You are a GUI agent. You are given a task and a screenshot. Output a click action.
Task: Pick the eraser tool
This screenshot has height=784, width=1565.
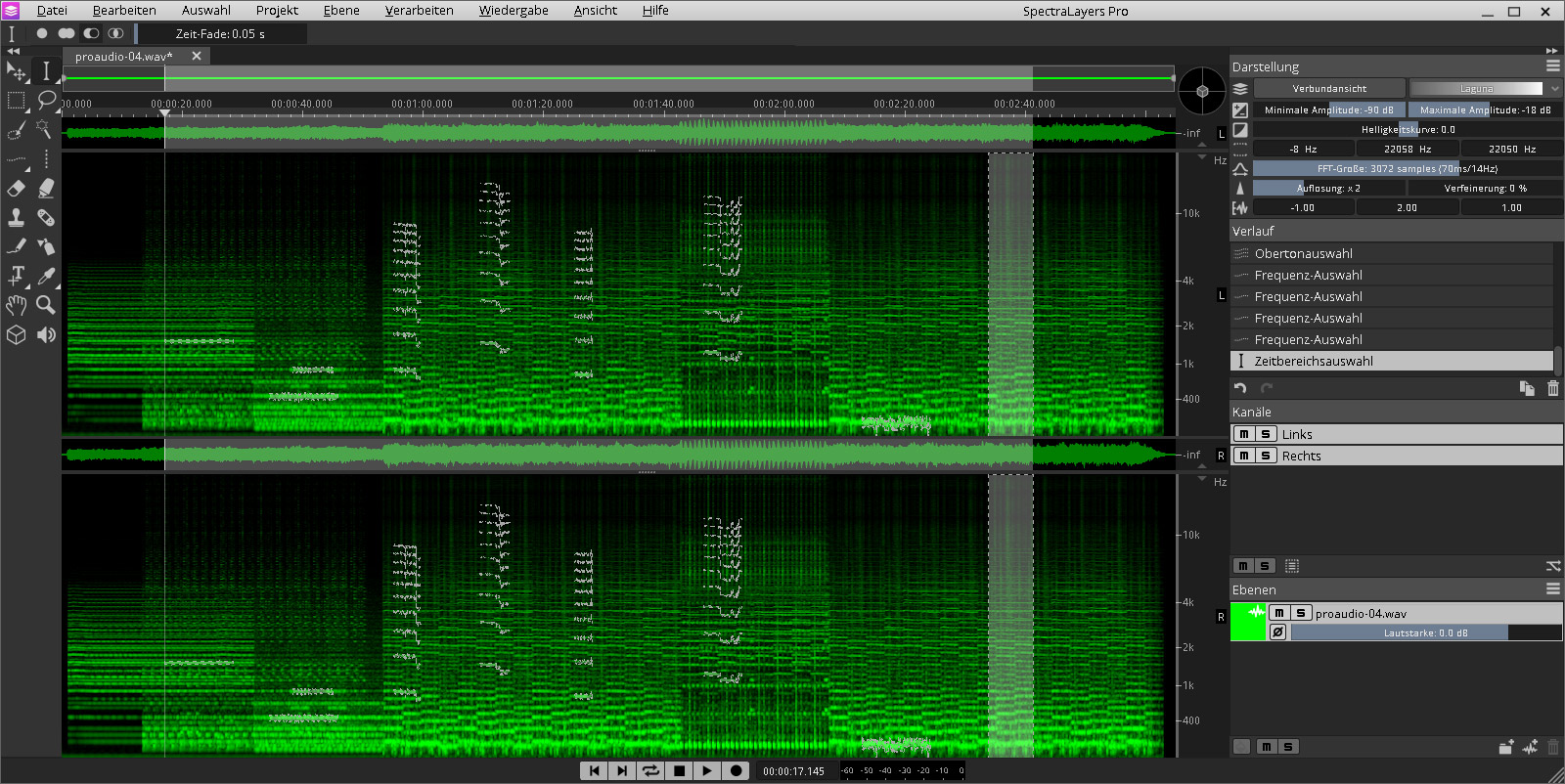16,188
